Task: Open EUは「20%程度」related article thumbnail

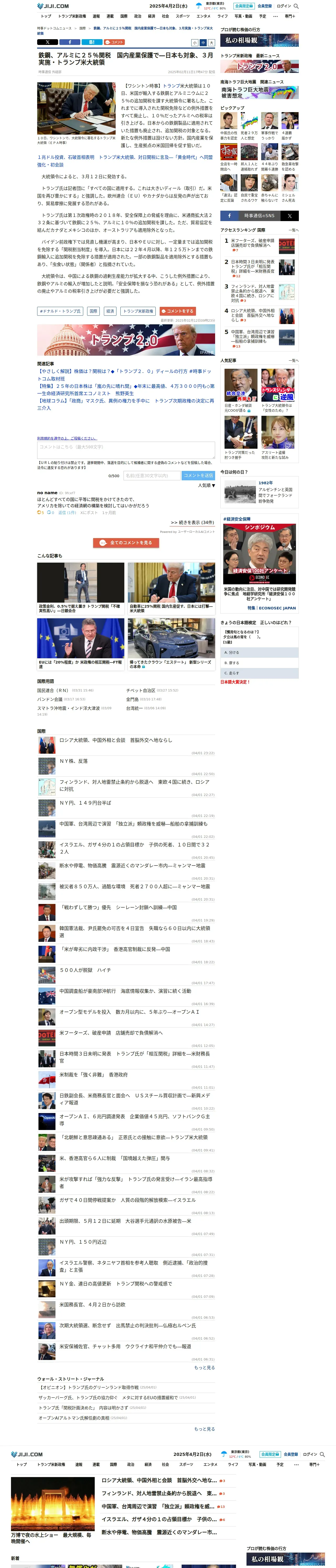Action: coord(81,638)
